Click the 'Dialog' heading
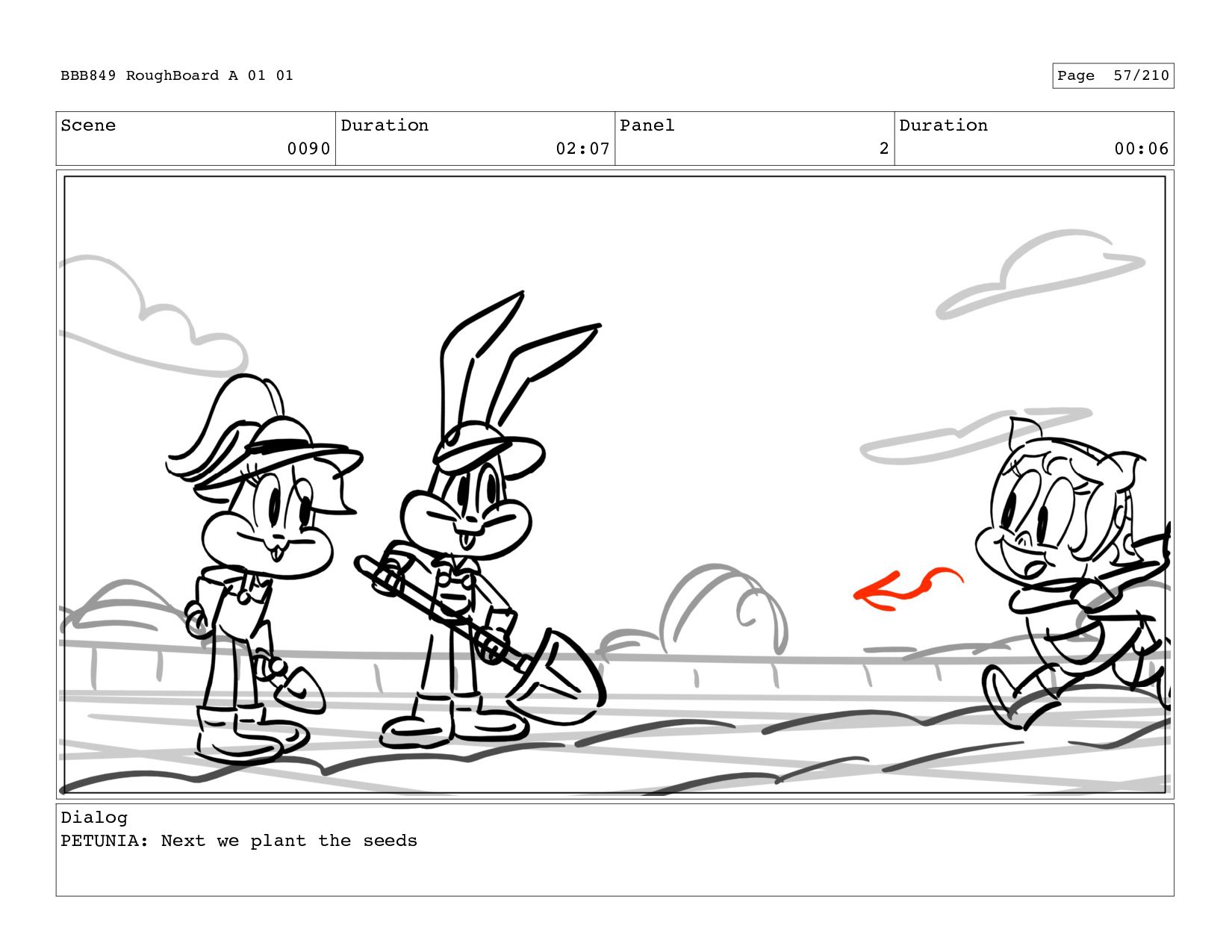 [94, 818]
